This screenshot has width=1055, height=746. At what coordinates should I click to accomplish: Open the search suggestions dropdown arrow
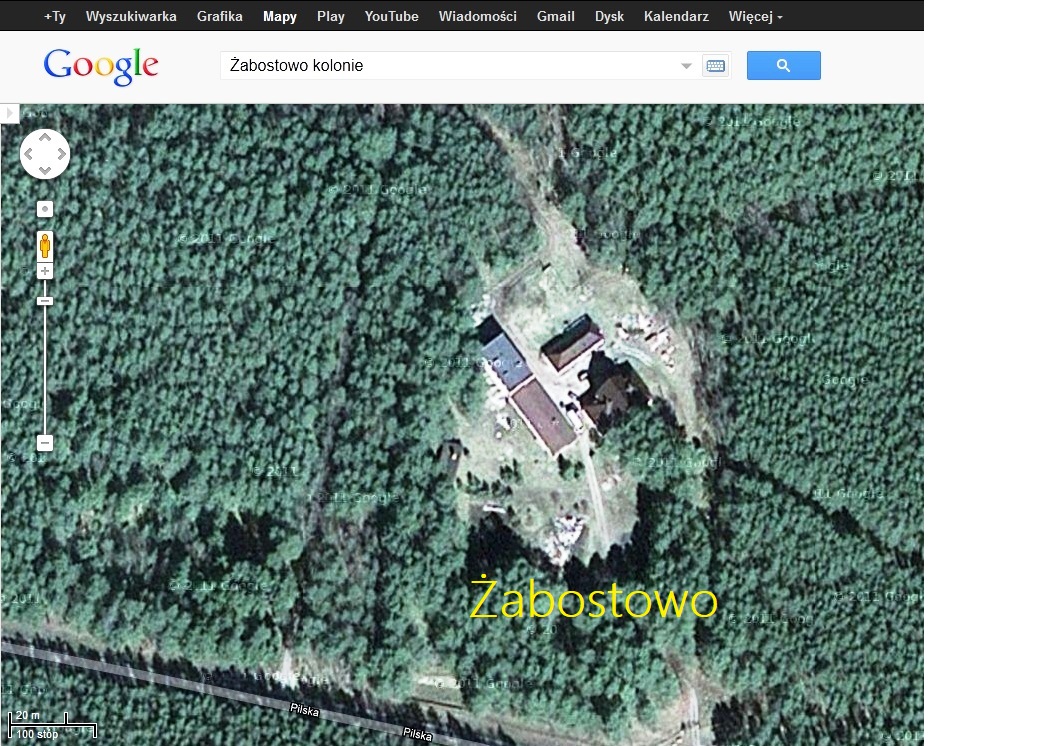686,66
